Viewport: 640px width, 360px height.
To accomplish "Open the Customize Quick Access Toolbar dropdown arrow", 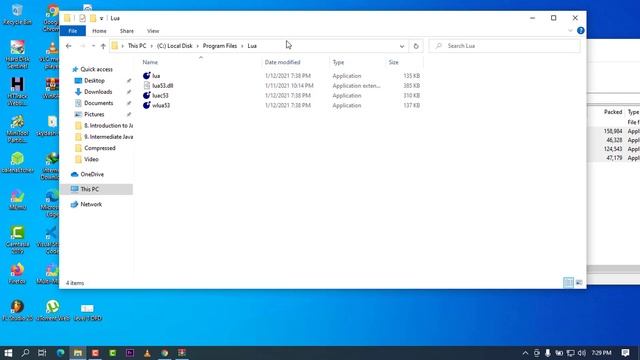I will coord(101,18).
